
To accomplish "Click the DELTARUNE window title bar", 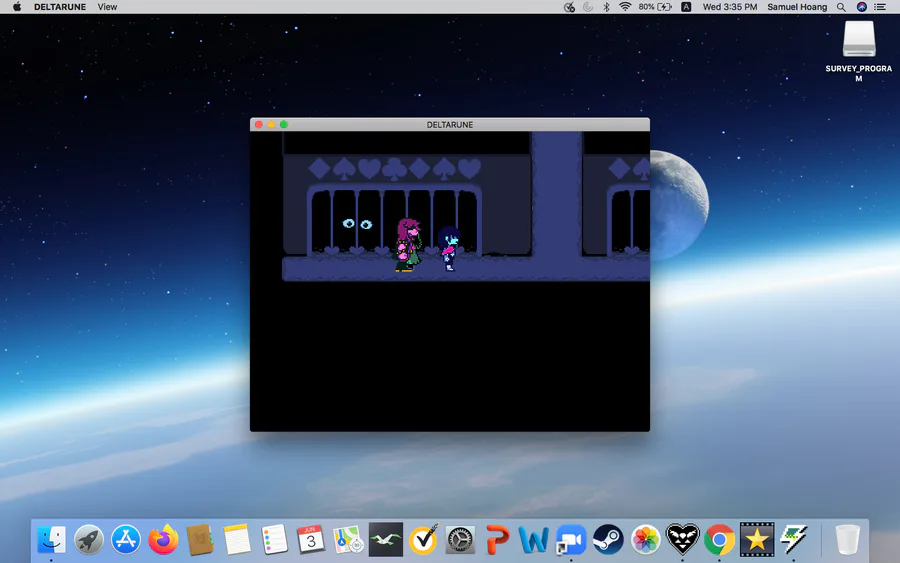I will 450,125.
